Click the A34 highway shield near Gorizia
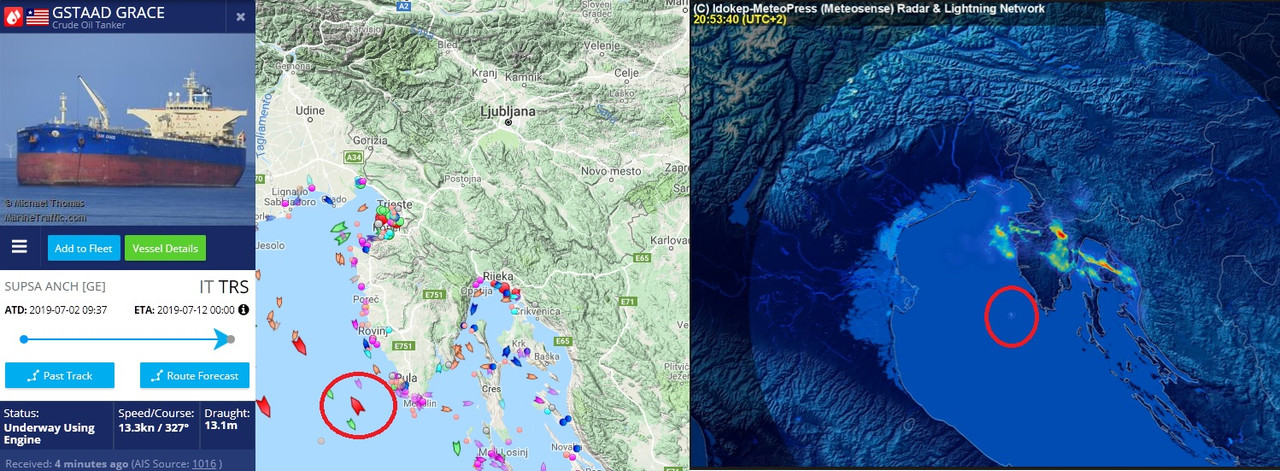 click(x=354, y=157)
